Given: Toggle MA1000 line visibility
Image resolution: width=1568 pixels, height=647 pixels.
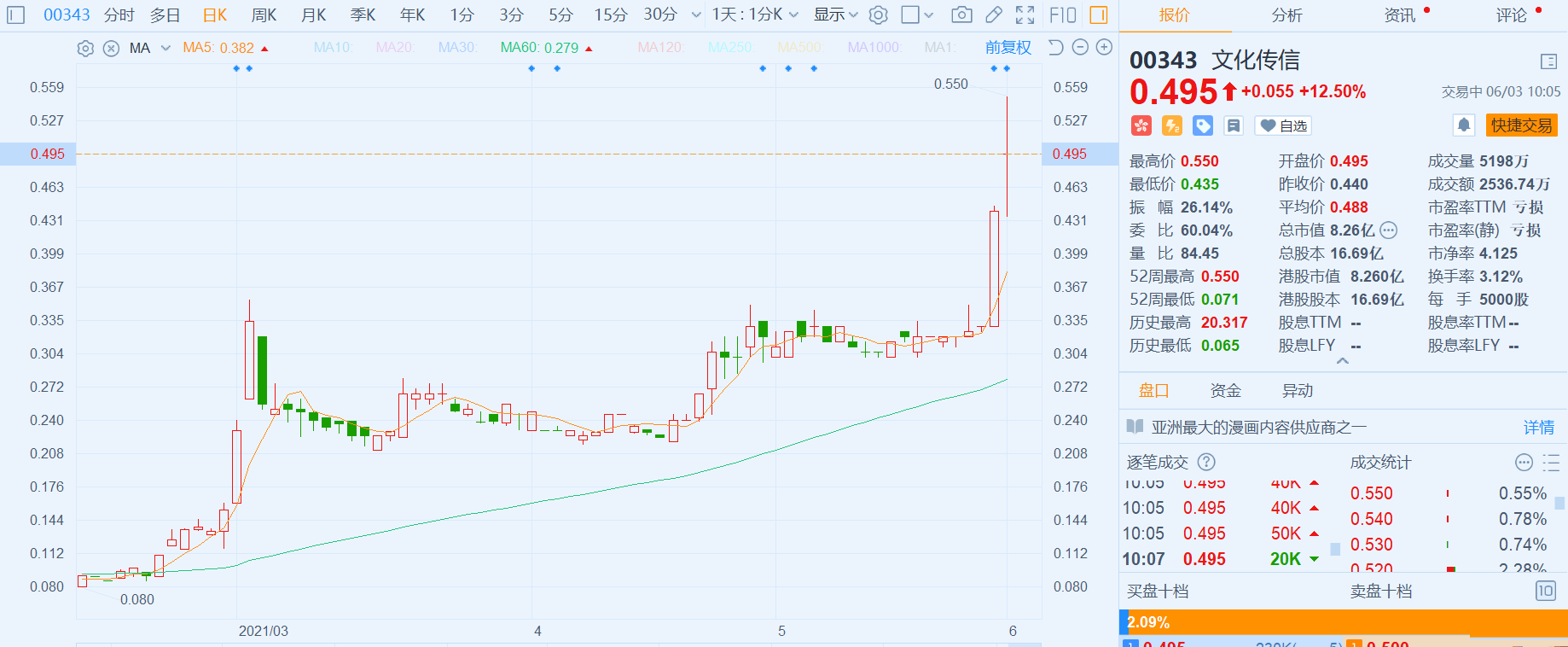Looking at the screenshot, I should click(874, 48).
